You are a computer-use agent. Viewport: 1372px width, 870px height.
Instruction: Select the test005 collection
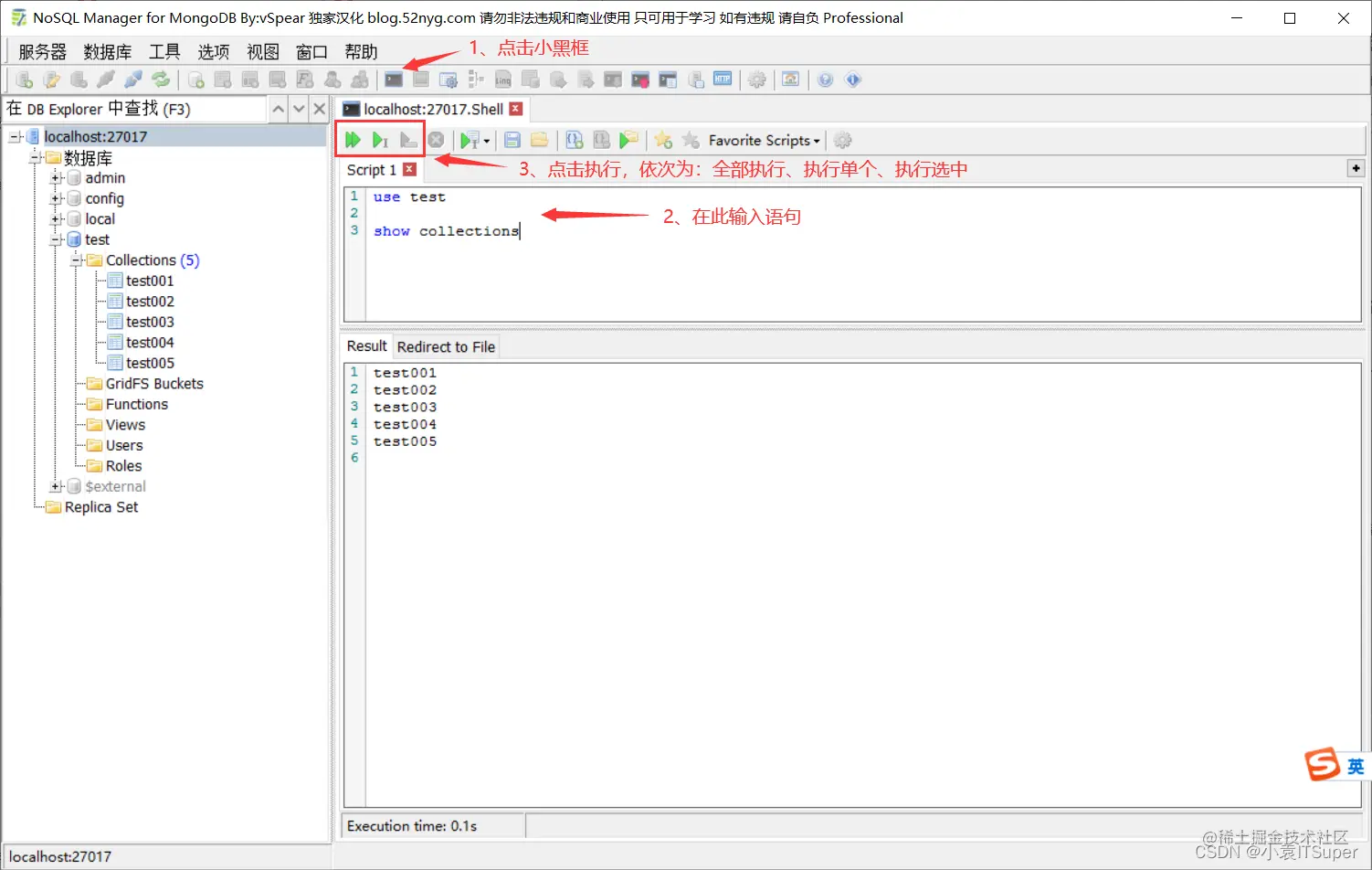[x=150, y=363]
